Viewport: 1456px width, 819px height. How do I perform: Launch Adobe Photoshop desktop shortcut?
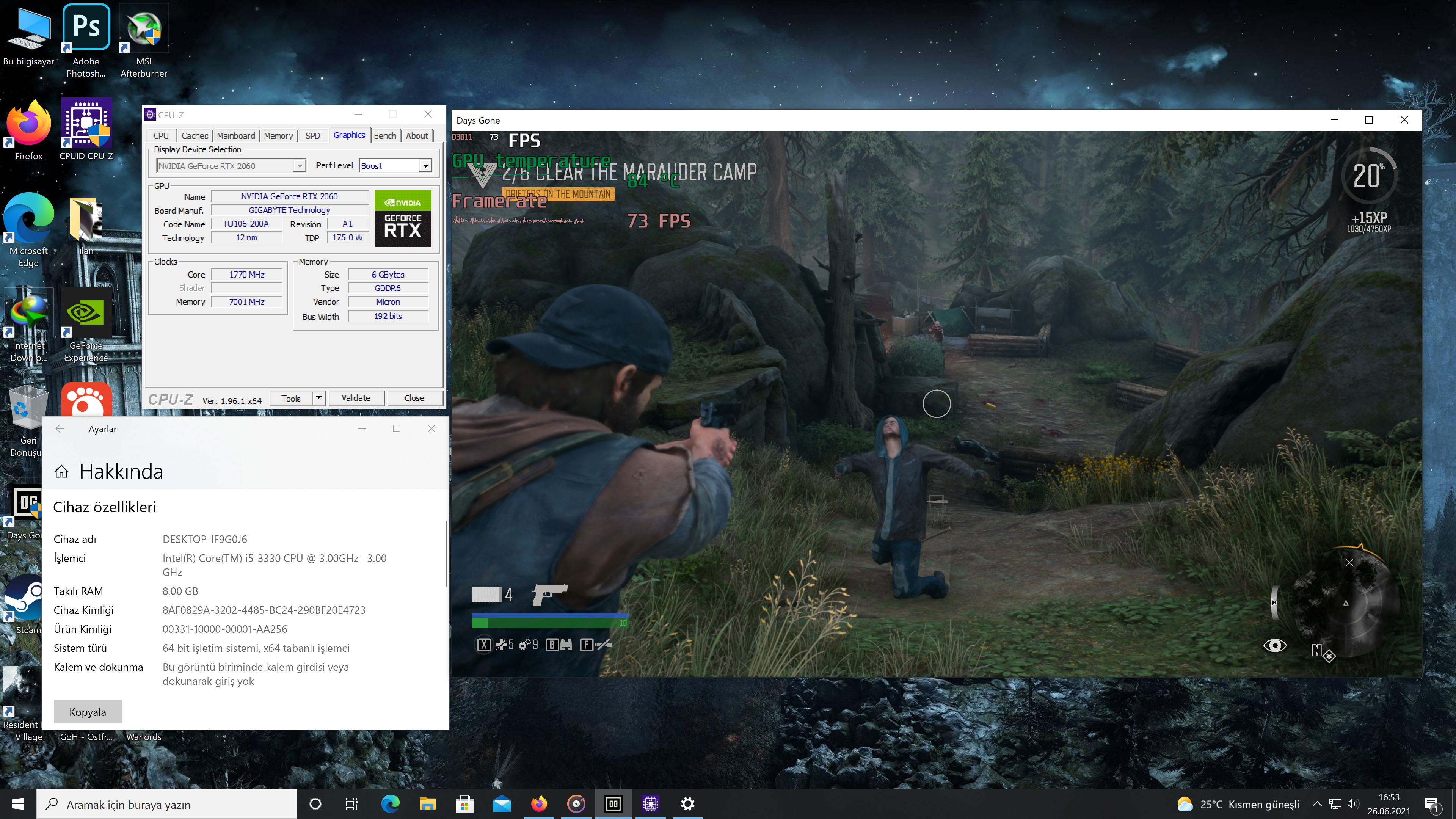pyautogui.click(x=86, y=41)
